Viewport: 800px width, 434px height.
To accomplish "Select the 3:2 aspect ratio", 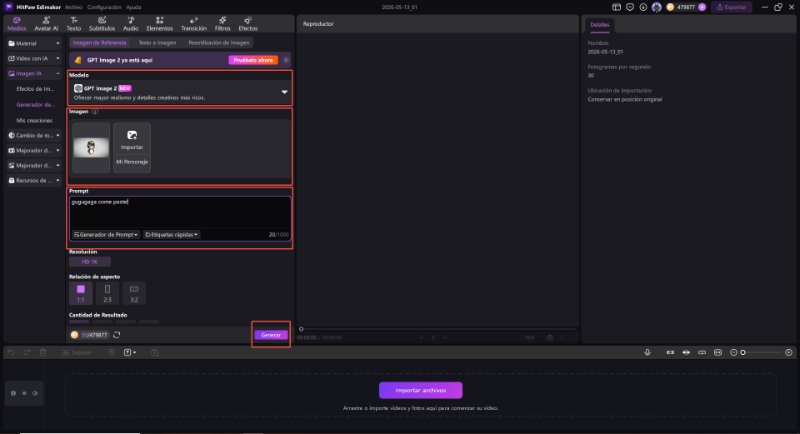I will (134, 293).
